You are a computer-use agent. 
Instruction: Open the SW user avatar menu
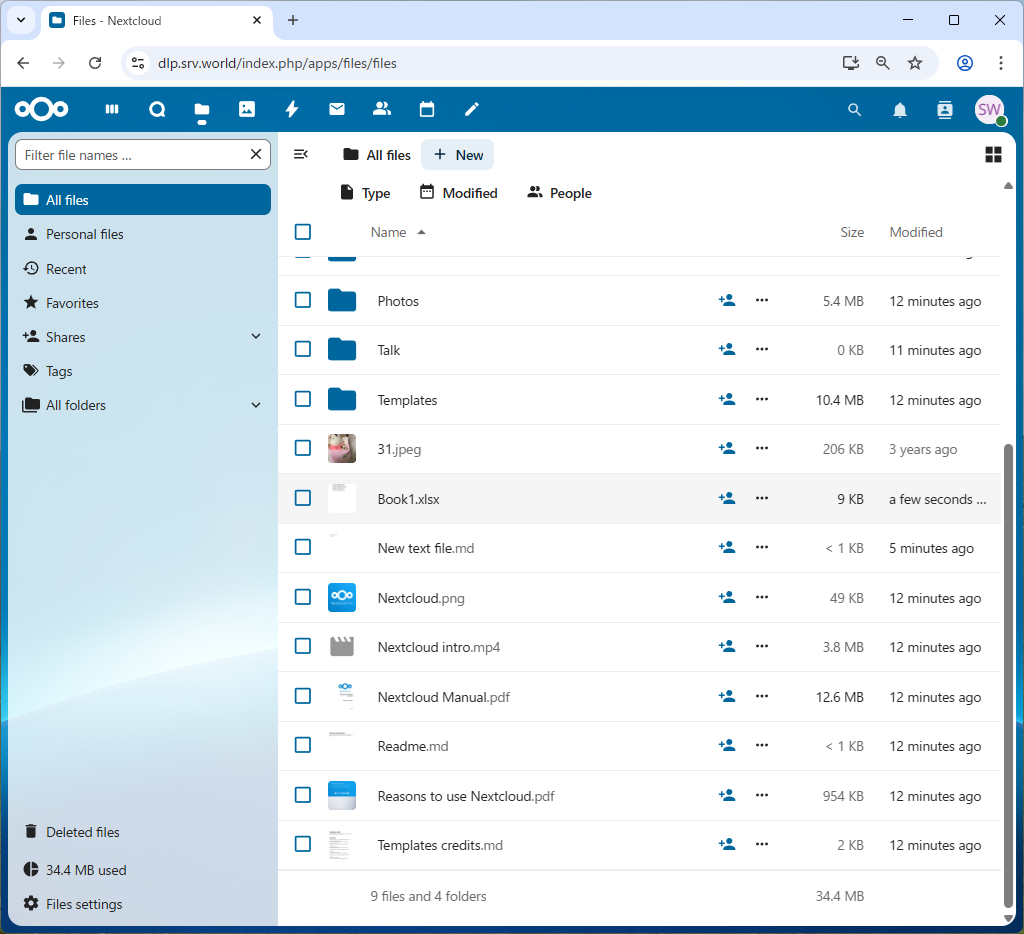[x=990, y=110]
